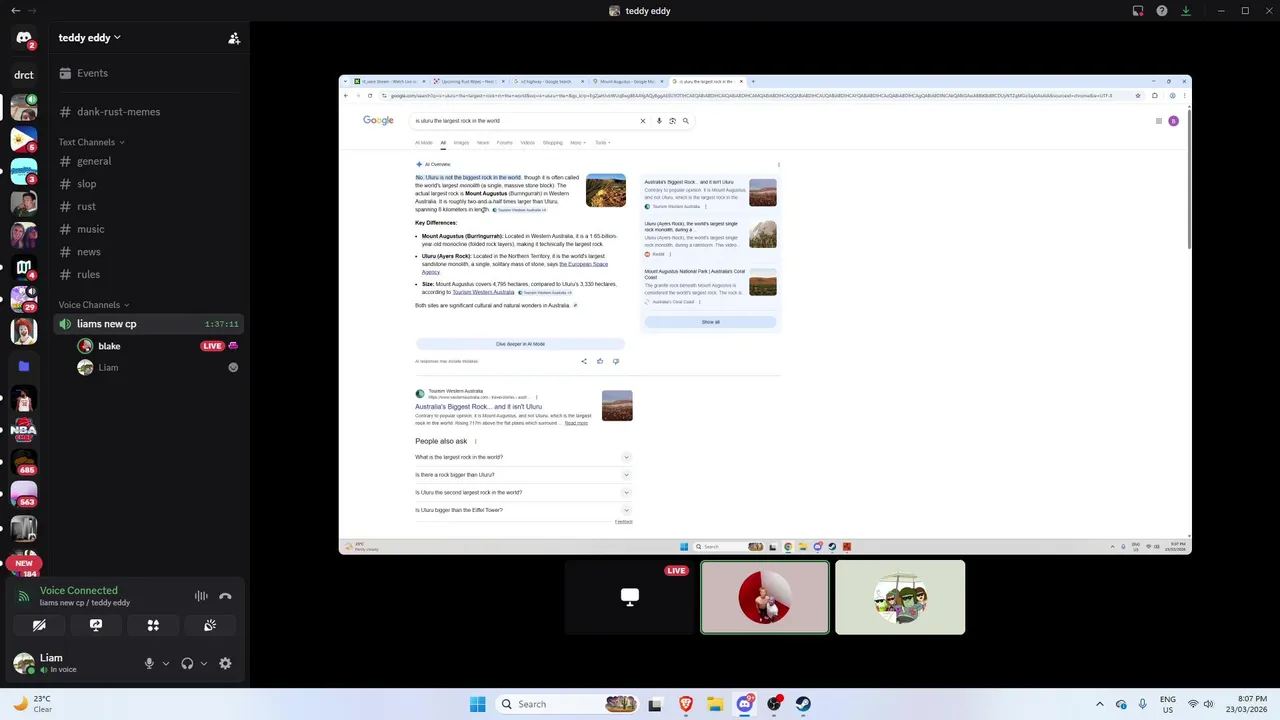The image size is (1280, 720).
Task: Select the liams new cp voice channel
Action: coord(148,324)
